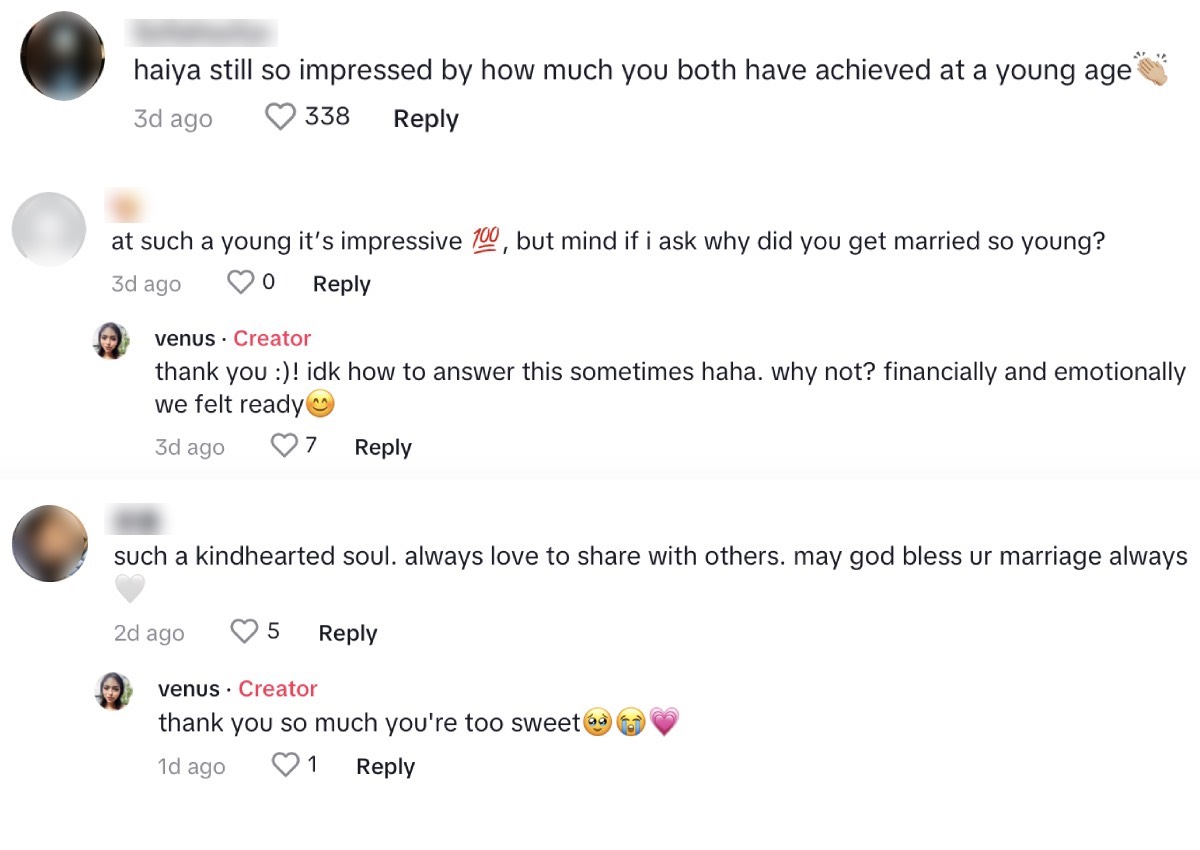This screenshot has width=1200, height=850.
Task: Open the top commenter's dark profile picture
Action: coord(62,56)
